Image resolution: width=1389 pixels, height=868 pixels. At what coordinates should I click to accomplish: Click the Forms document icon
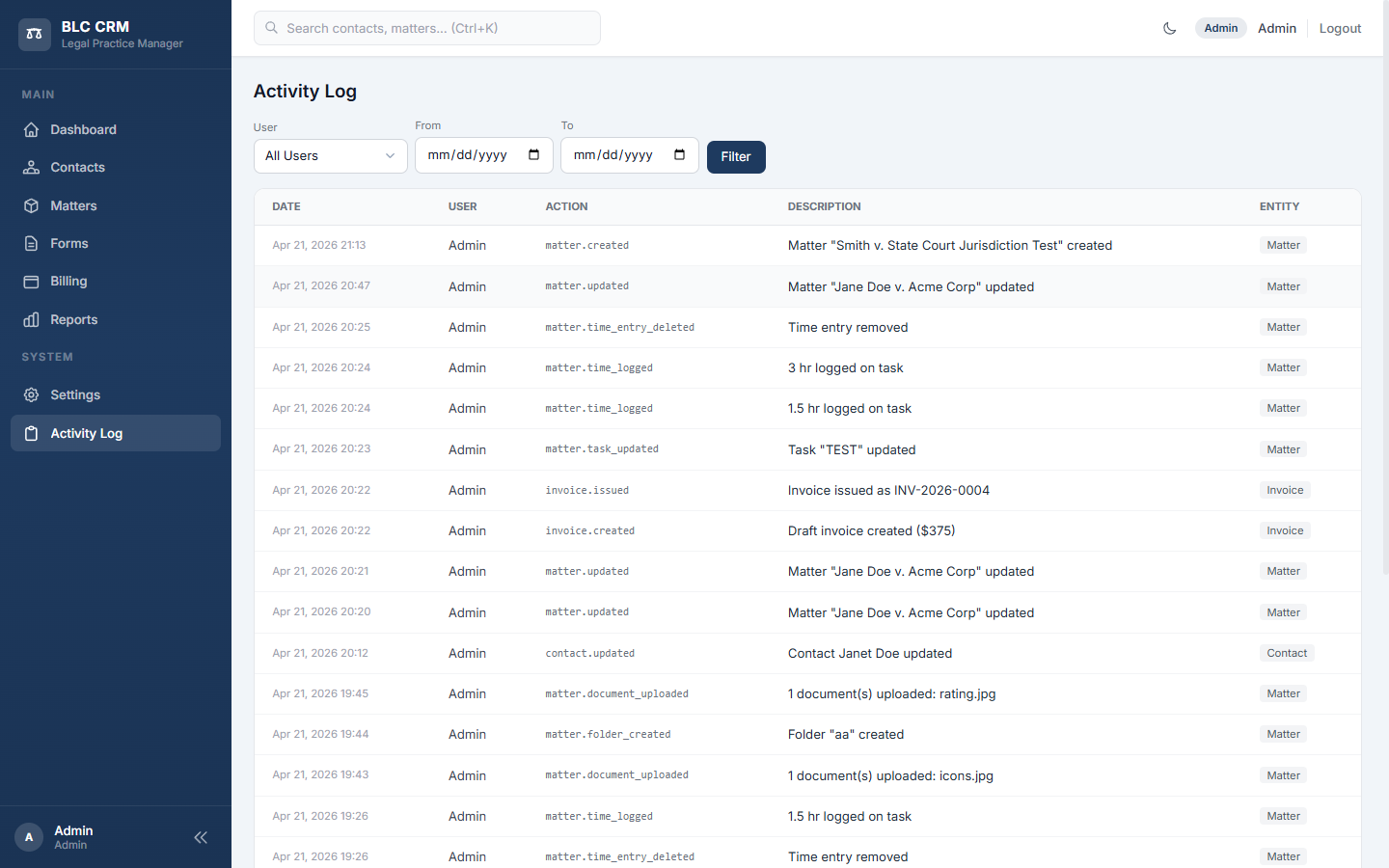32,243
